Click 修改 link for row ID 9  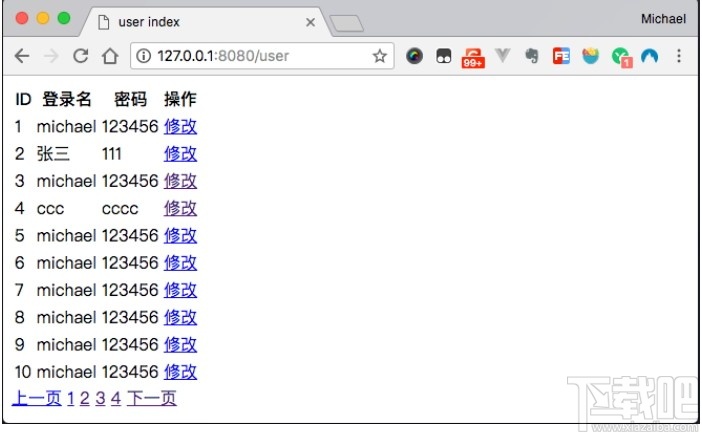[180, 345]
